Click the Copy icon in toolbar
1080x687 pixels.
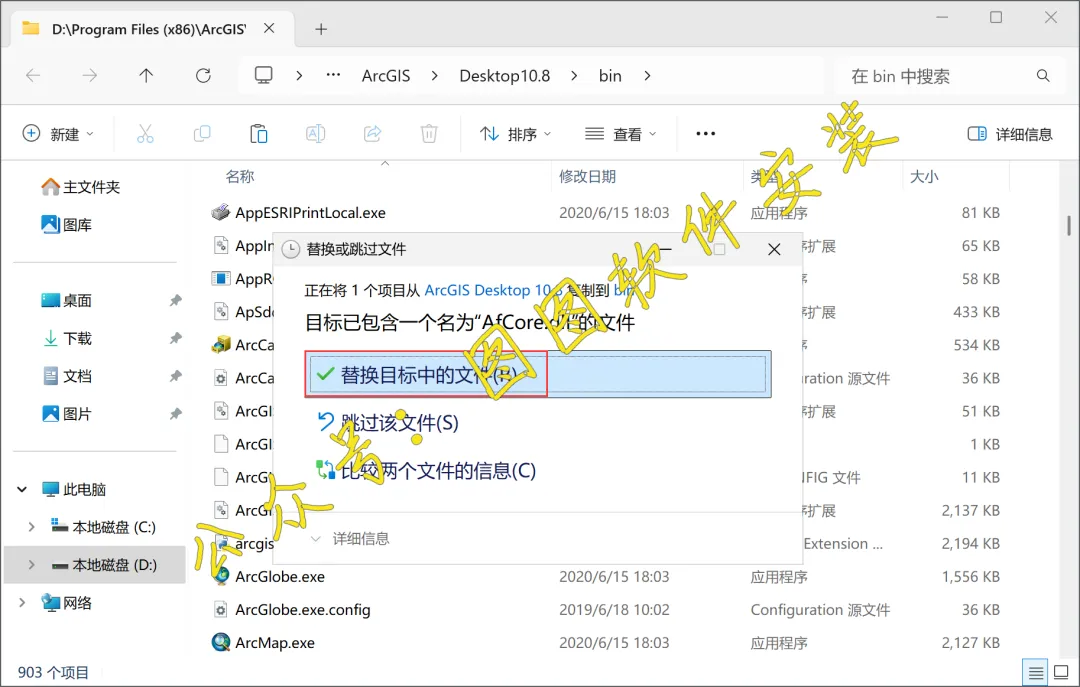202,134
